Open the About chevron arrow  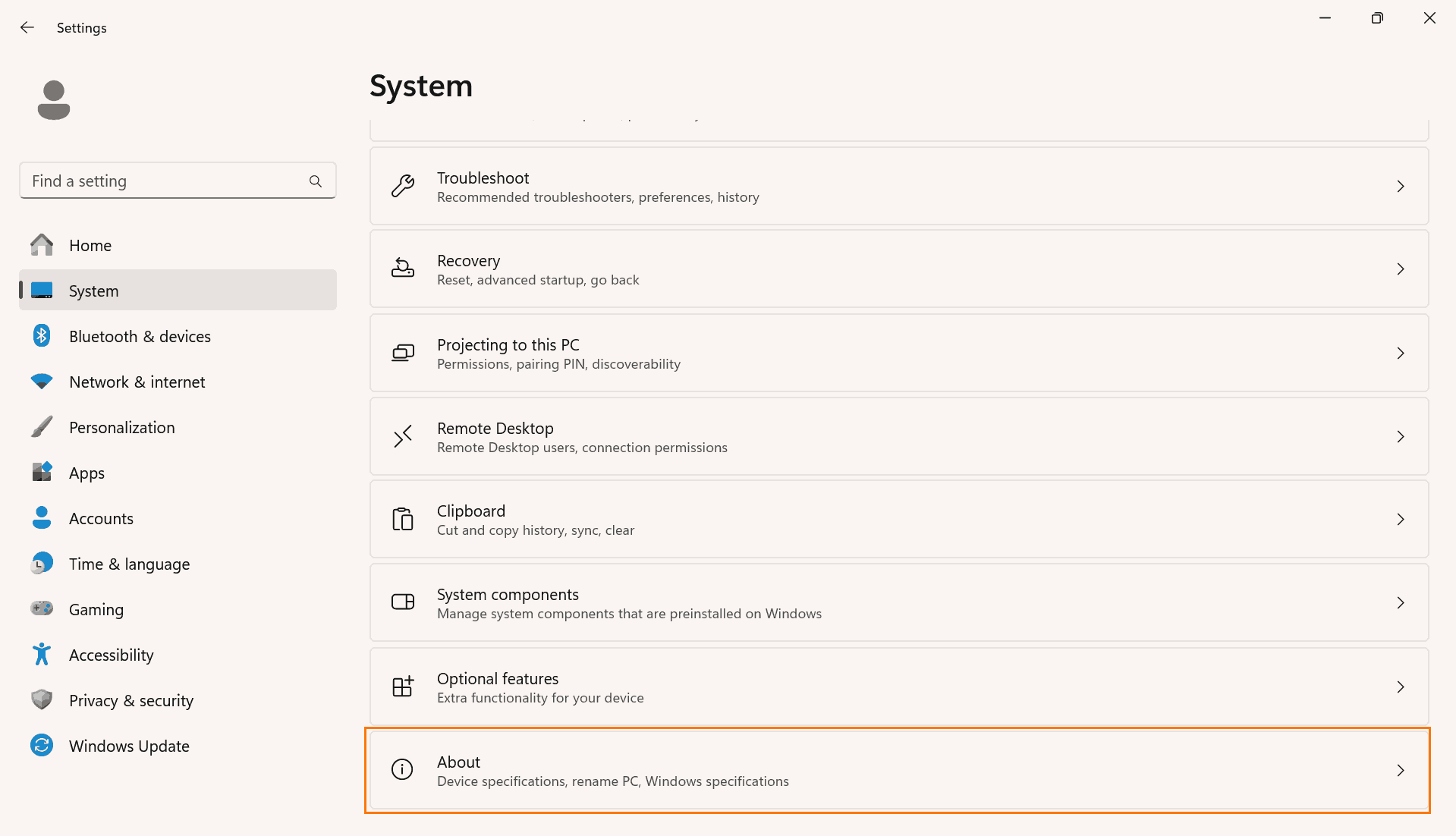point(1401,770)
